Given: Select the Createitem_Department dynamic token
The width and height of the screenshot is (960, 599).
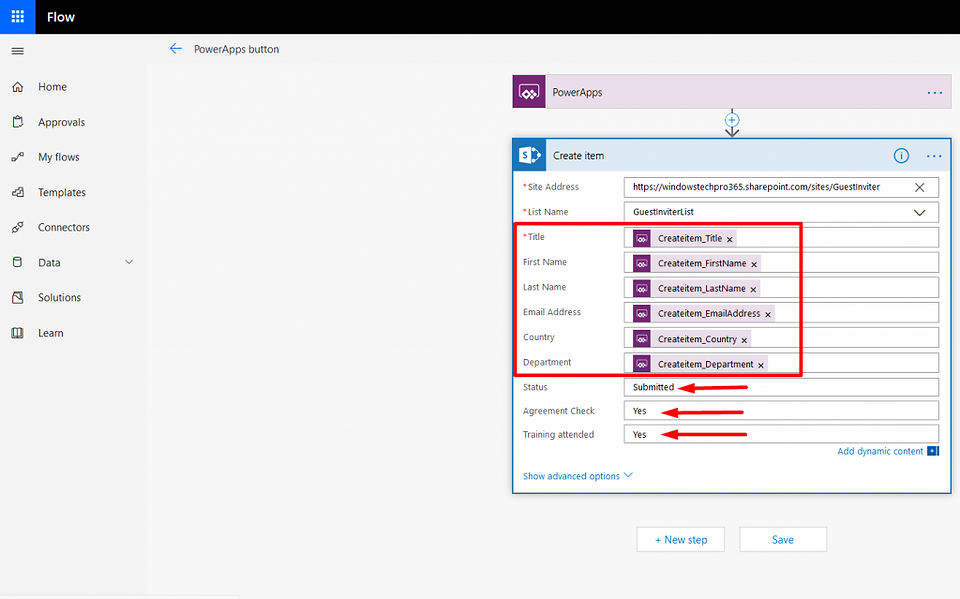Looking at the screenshot, I should 700,364.
